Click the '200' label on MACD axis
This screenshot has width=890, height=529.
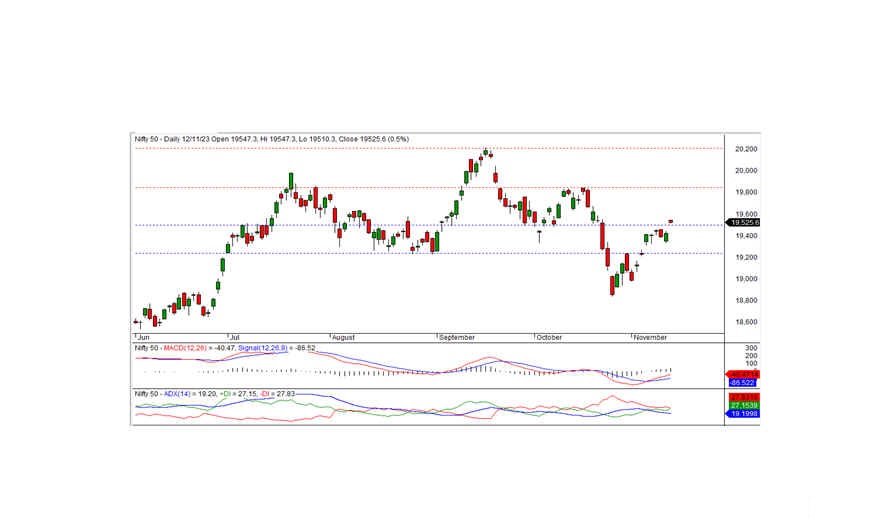click(x=751, y=356)
